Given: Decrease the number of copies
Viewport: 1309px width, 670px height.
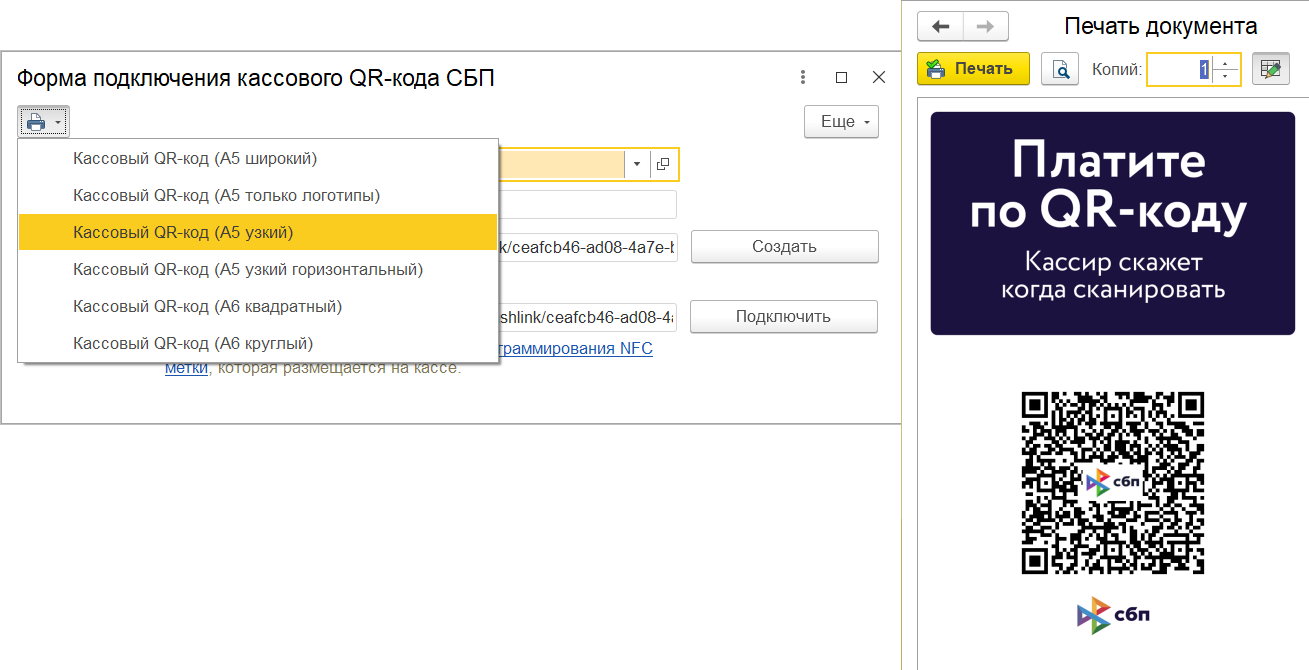Looking at the screenshot, I should coord(1226,77).
